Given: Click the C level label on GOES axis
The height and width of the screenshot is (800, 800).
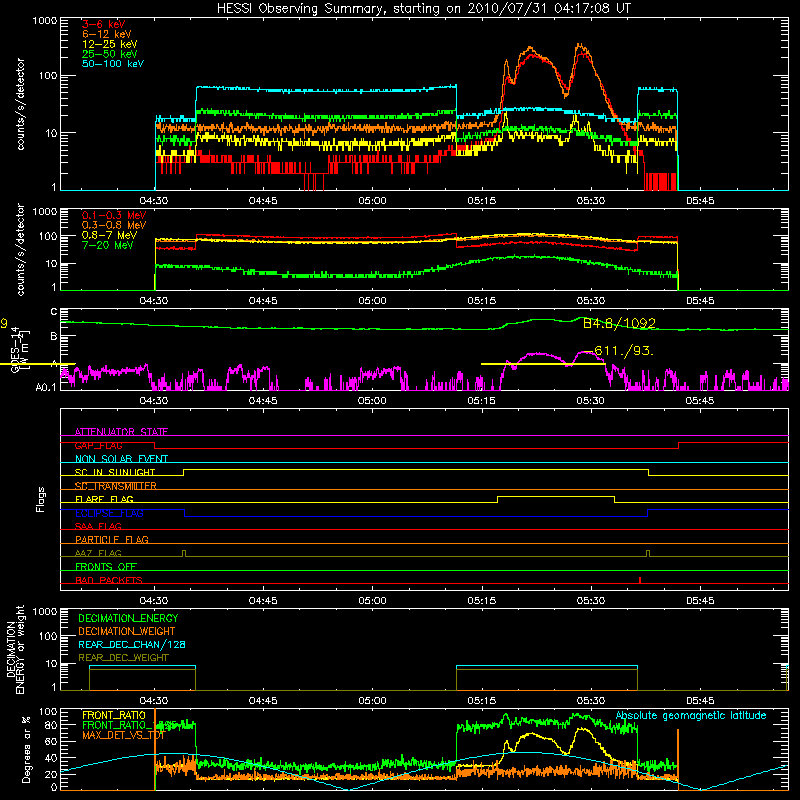Looking at the screenshot, I should 54,312.
